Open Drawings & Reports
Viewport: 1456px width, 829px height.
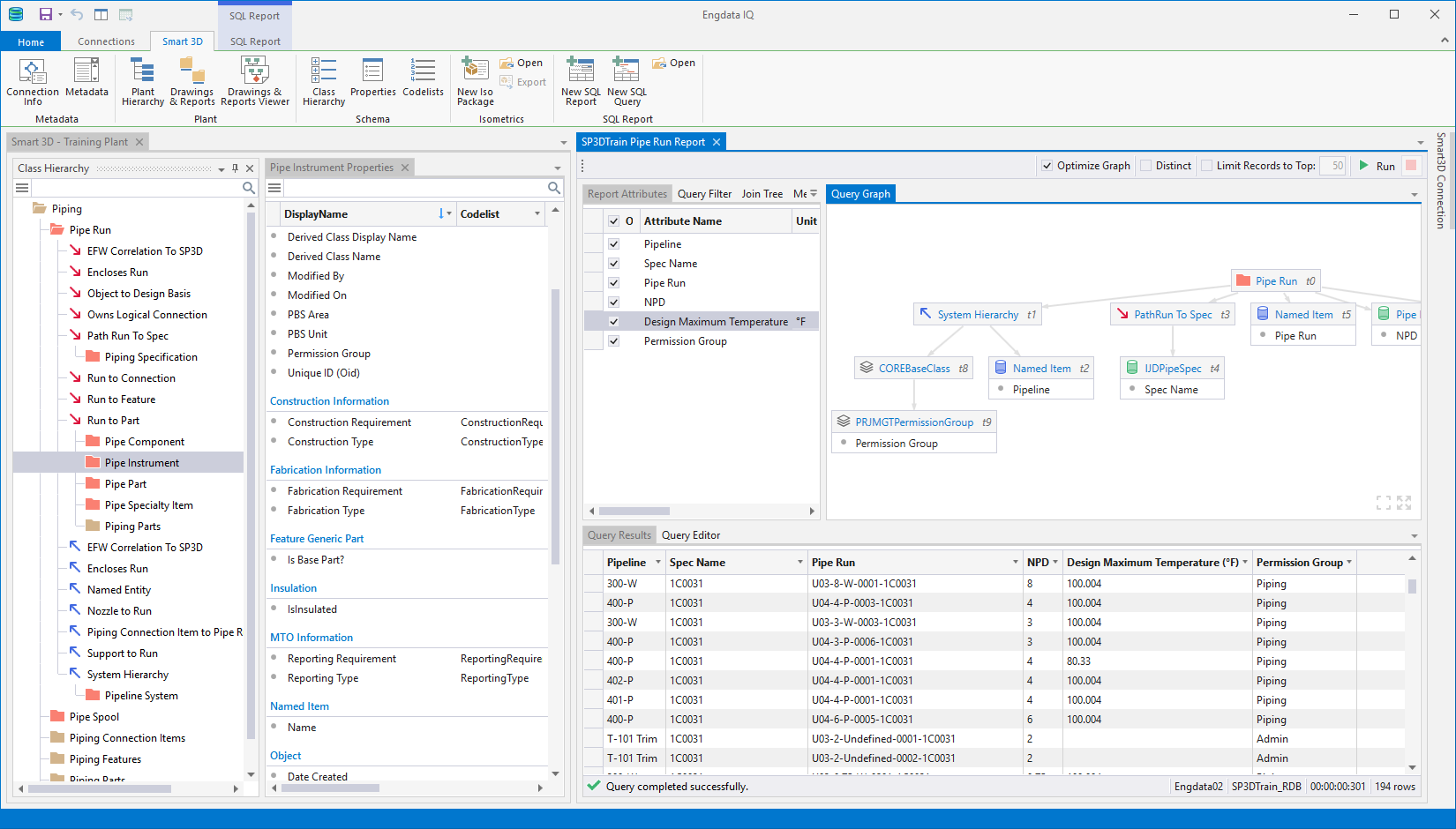pos(191,82)
